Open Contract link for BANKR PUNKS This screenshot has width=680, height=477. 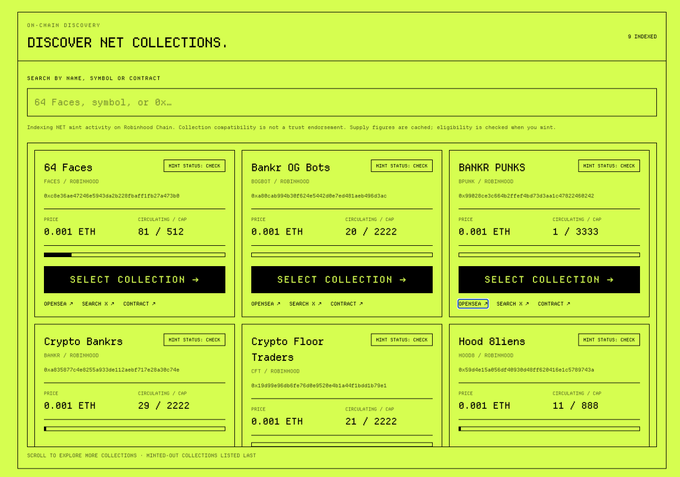click(x=554, y=304)
